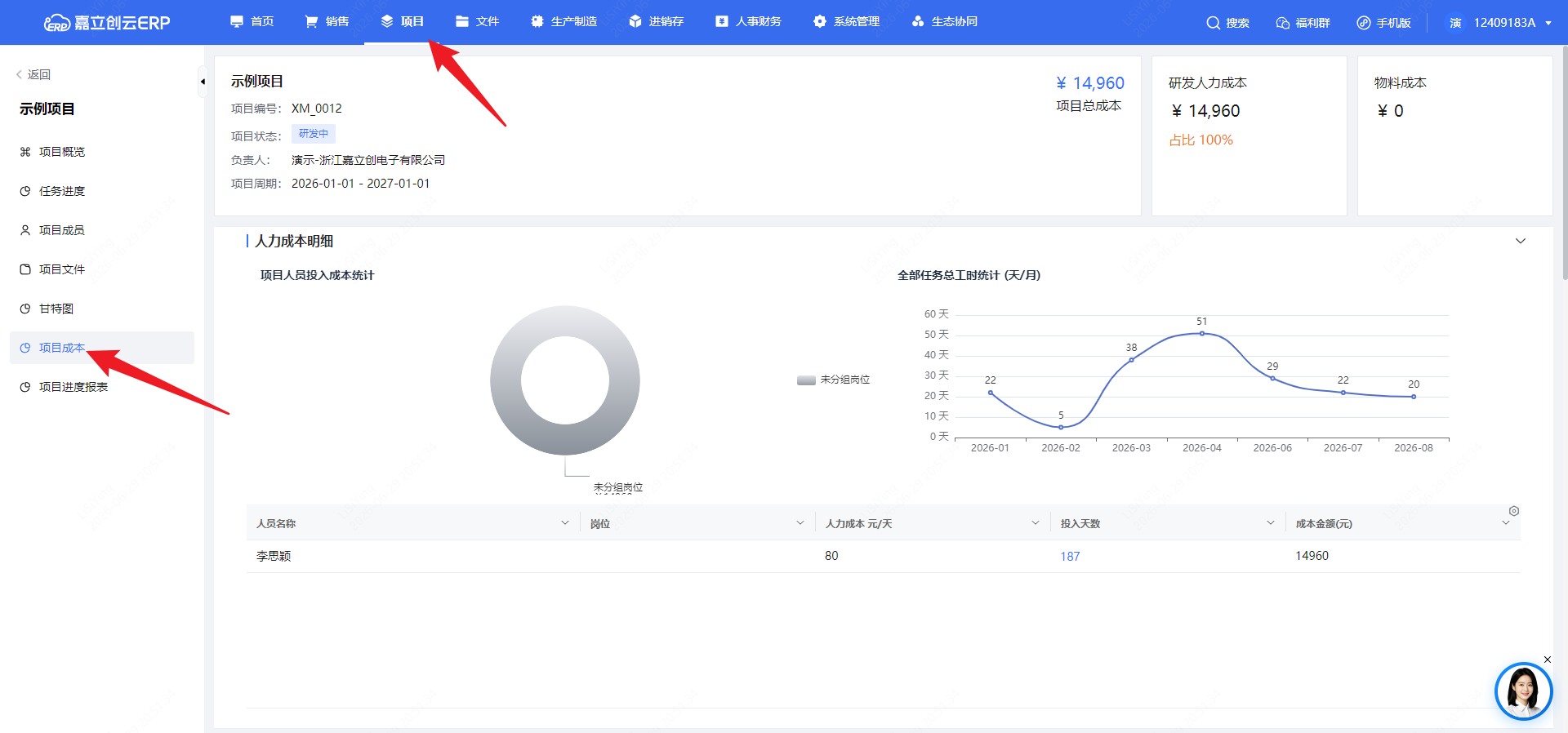Open 项目进度报表 in sidebar
Image resolution: width=1568 pixels, height=733 pixels.
click(x=102, y=387)
